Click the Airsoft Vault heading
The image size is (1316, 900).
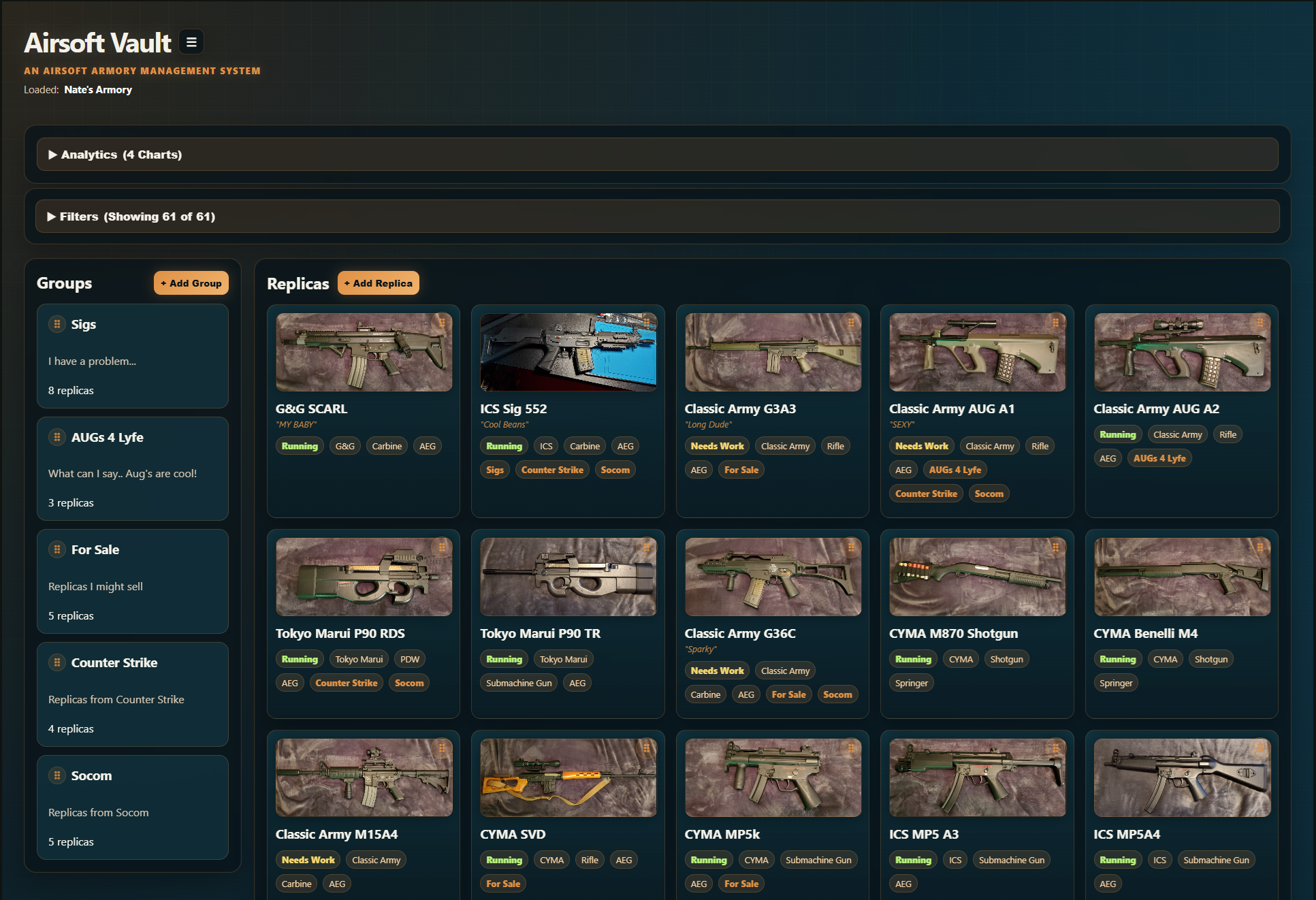click(97, 43)
